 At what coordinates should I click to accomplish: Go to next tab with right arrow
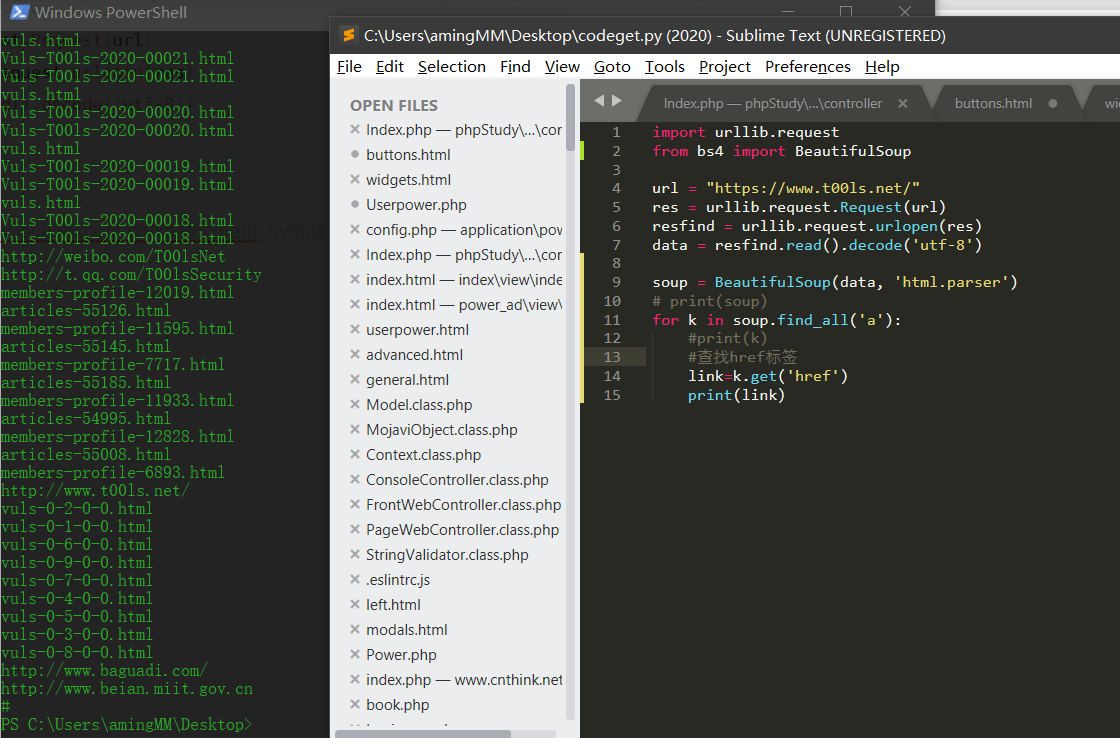[616, 101]
